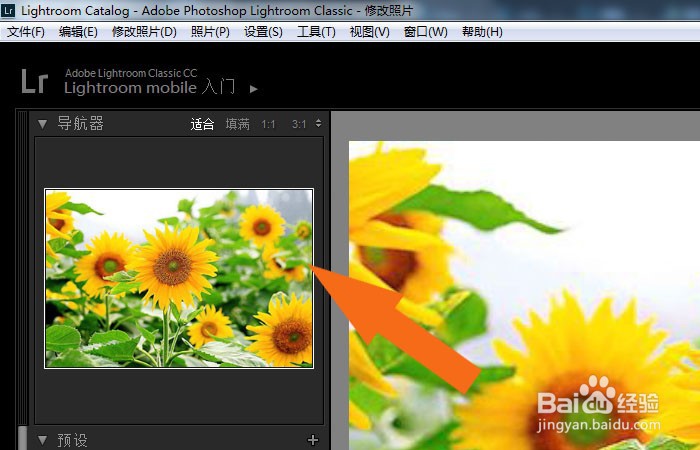Click the Lr identity plate logo
Image resolution: width=700 pixels, height=450 pixels.
point(34,81)
